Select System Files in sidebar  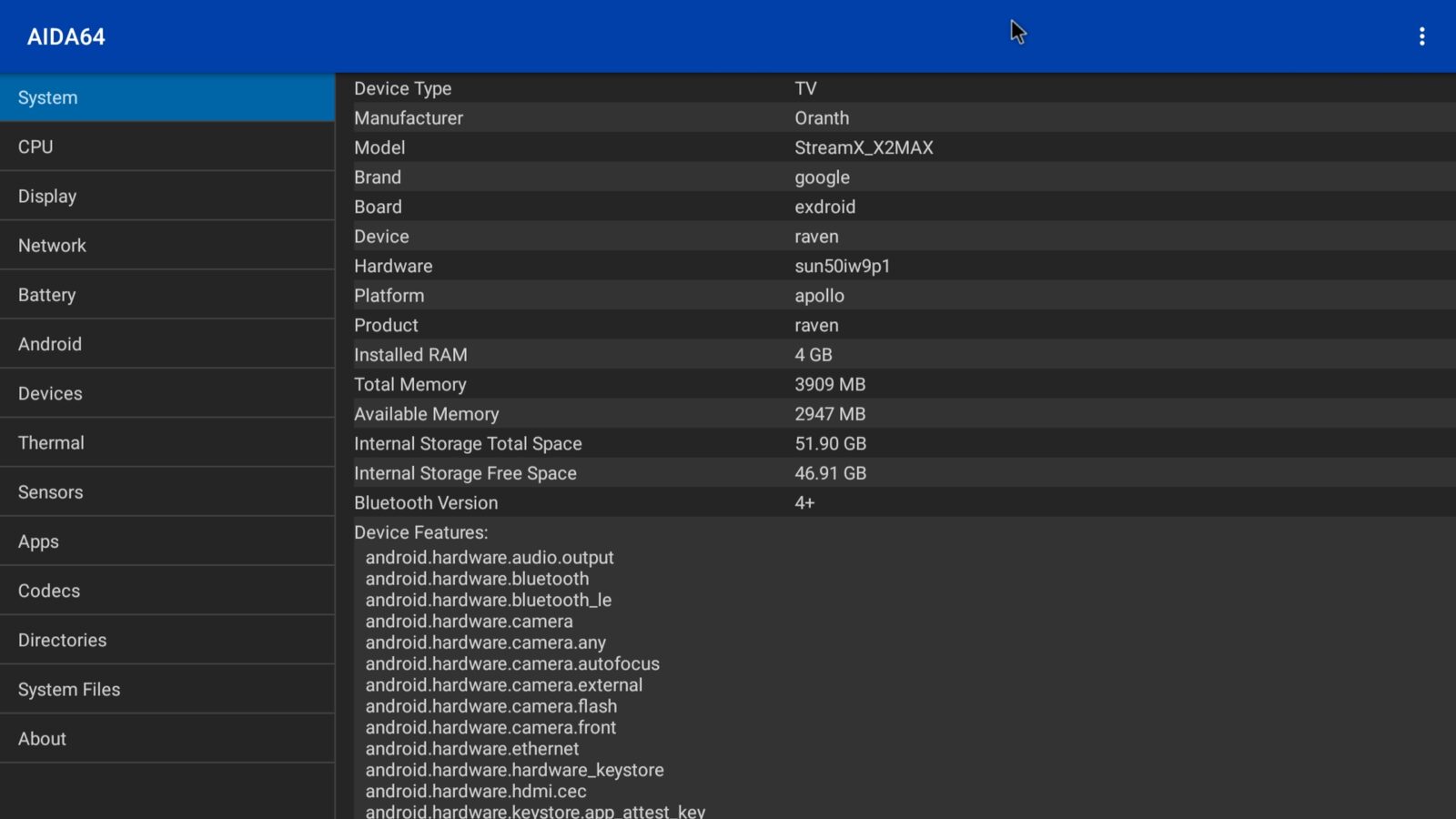[x=167, y=689]
